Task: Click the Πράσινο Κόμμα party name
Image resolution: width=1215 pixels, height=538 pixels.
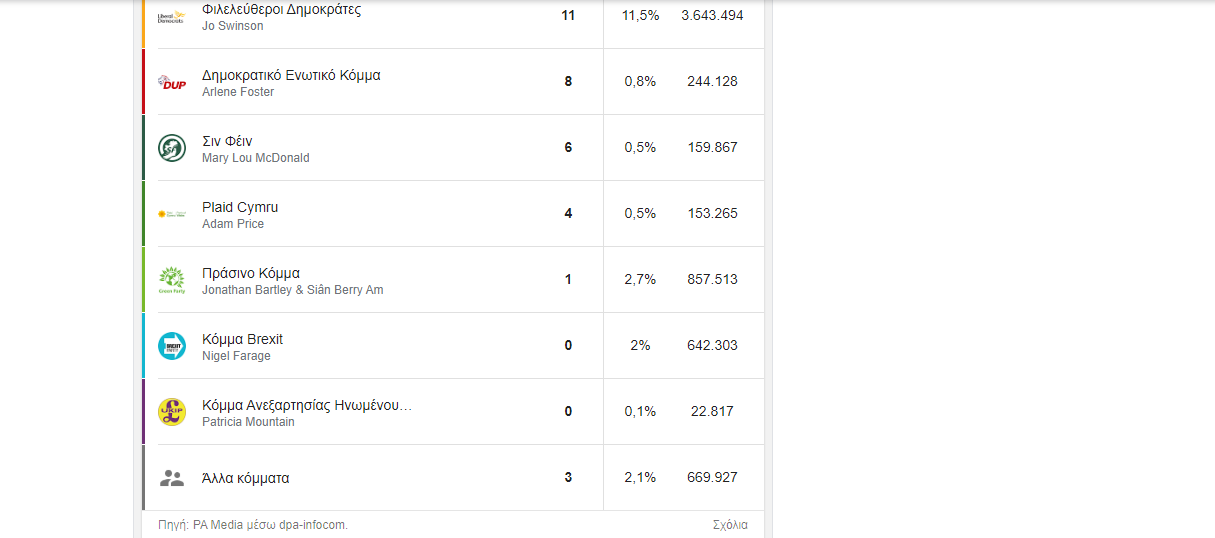Action: click(x=251, y=273)
